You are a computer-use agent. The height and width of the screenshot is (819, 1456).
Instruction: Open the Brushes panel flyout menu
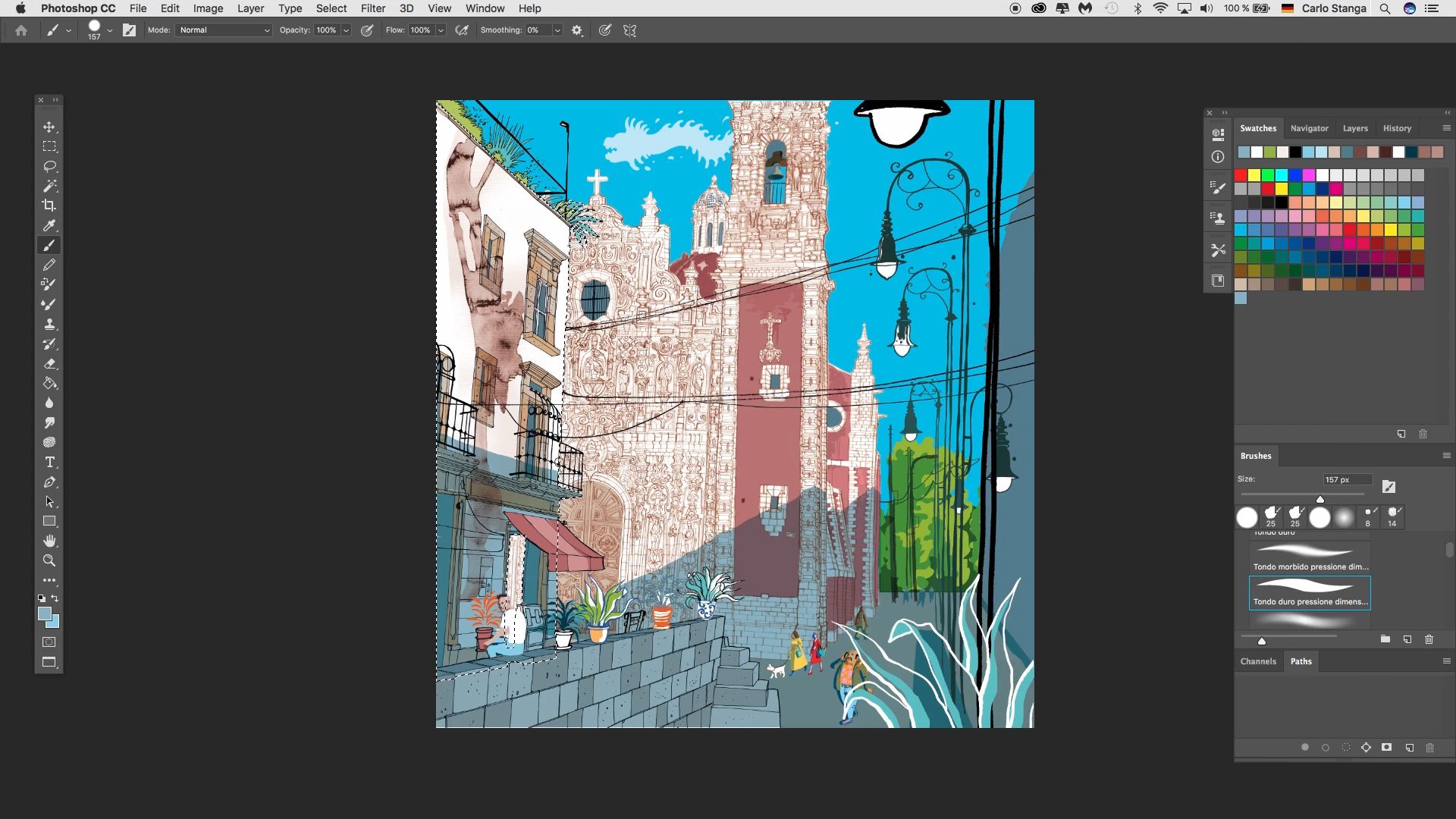(x=1446, y=456)
